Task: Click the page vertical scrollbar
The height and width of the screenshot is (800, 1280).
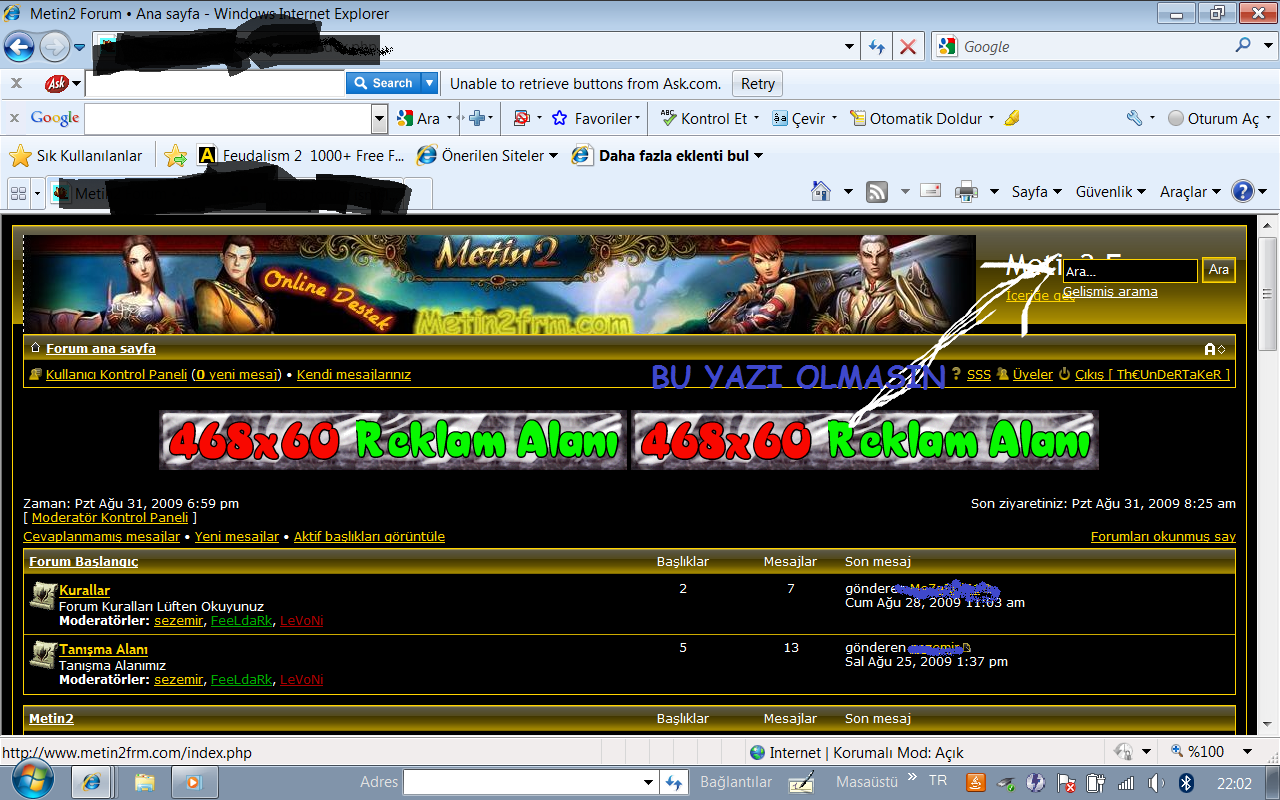Action: pyautogui.click(x=1268, y=473)
